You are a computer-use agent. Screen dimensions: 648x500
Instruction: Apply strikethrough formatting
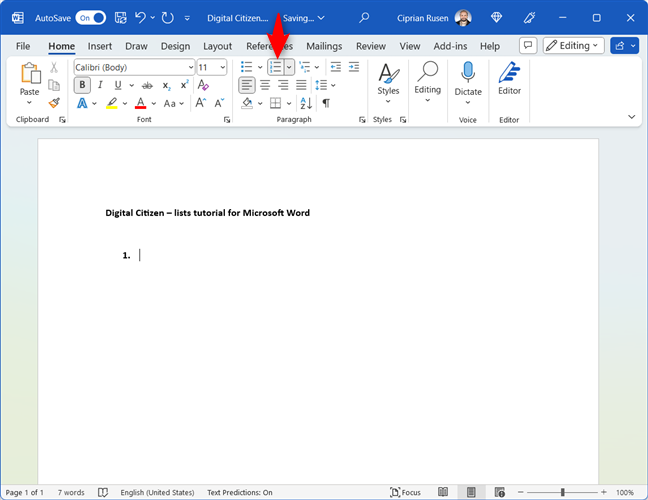[147, 86]
